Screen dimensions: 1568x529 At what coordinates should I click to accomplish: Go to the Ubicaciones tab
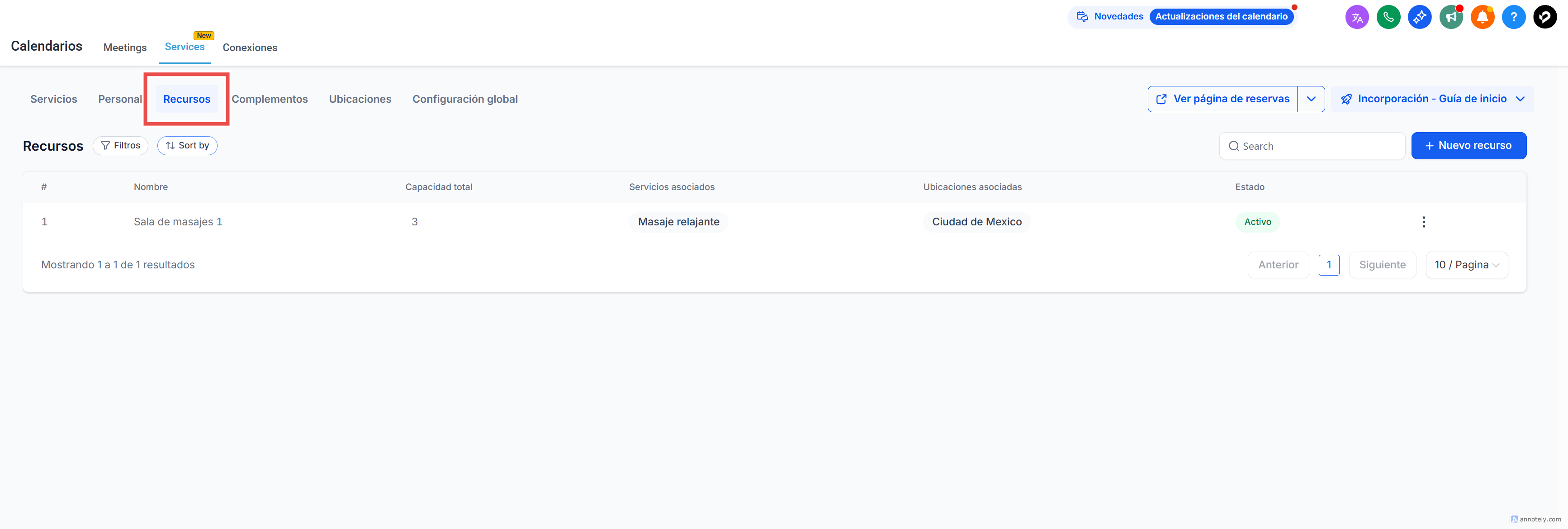(360, 99)
